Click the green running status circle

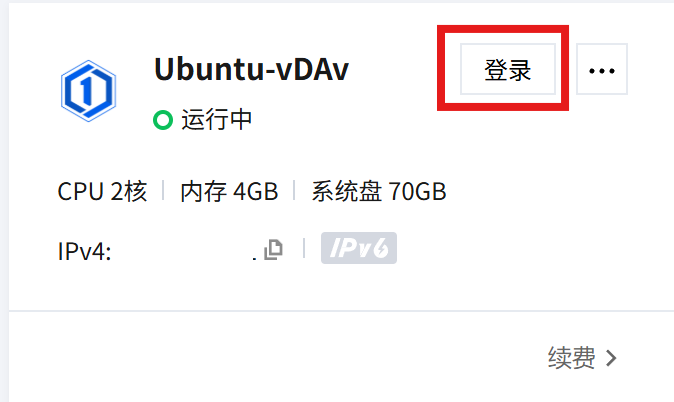point(163,120)
